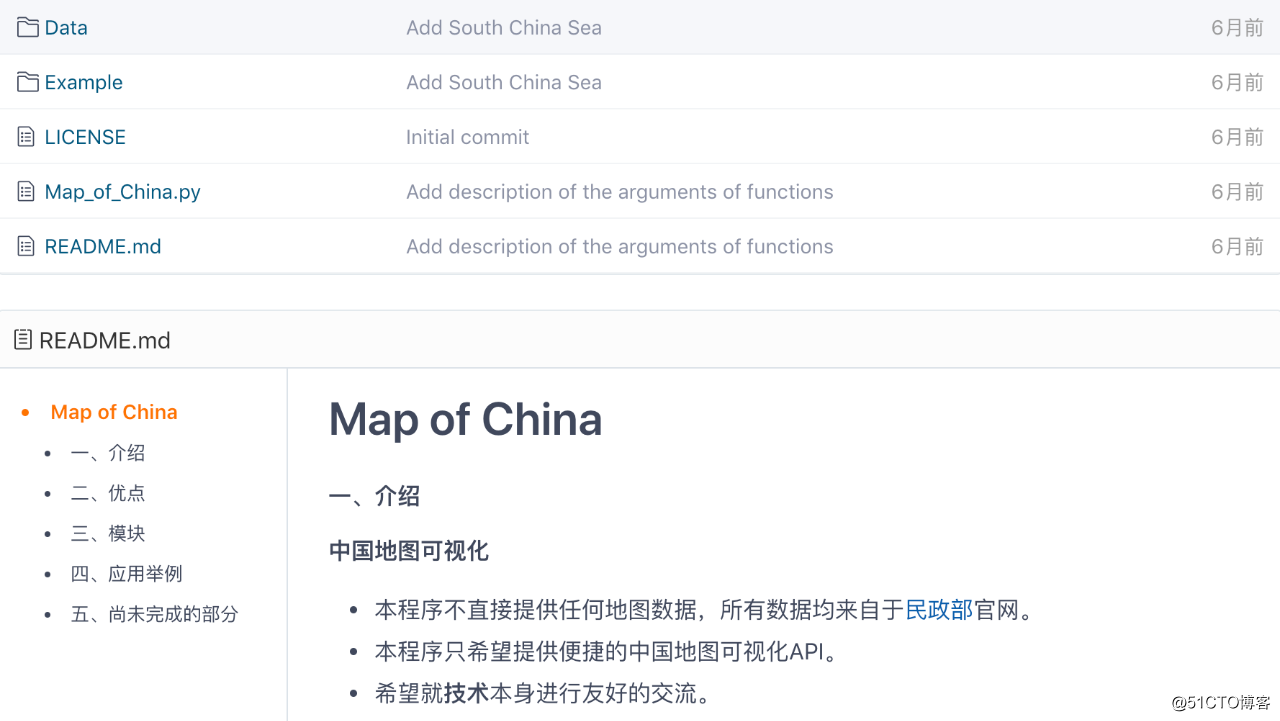Select 二、优点 in the sidebar outline
Image resolution: width=1280 pixels, height=721 pixels.
(x=108, y=493)
